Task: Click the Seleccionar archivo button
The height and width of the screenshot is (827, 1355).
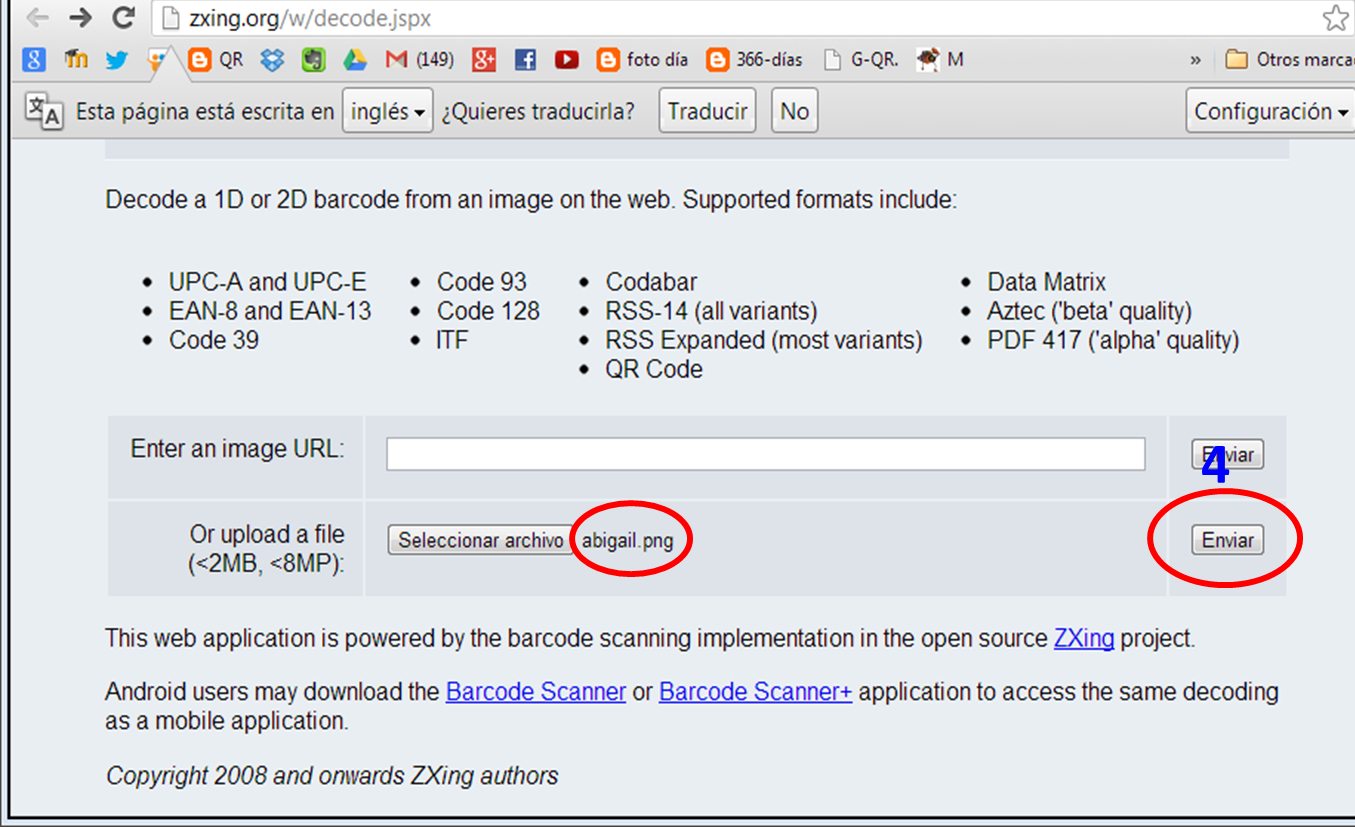Action: click(x=480, y=540)
